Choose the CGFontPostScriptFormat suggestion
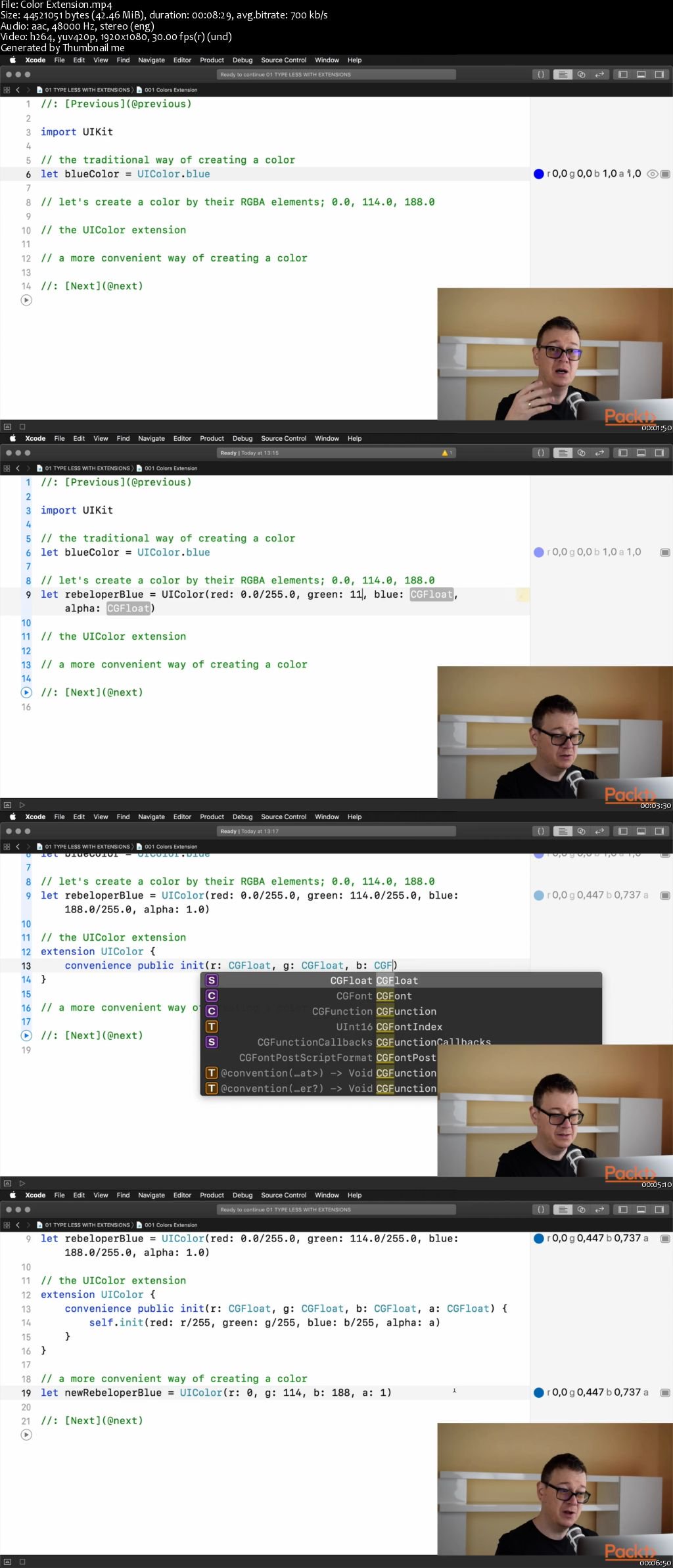Screen dimensions: 673x1568 pos(319,1058)
